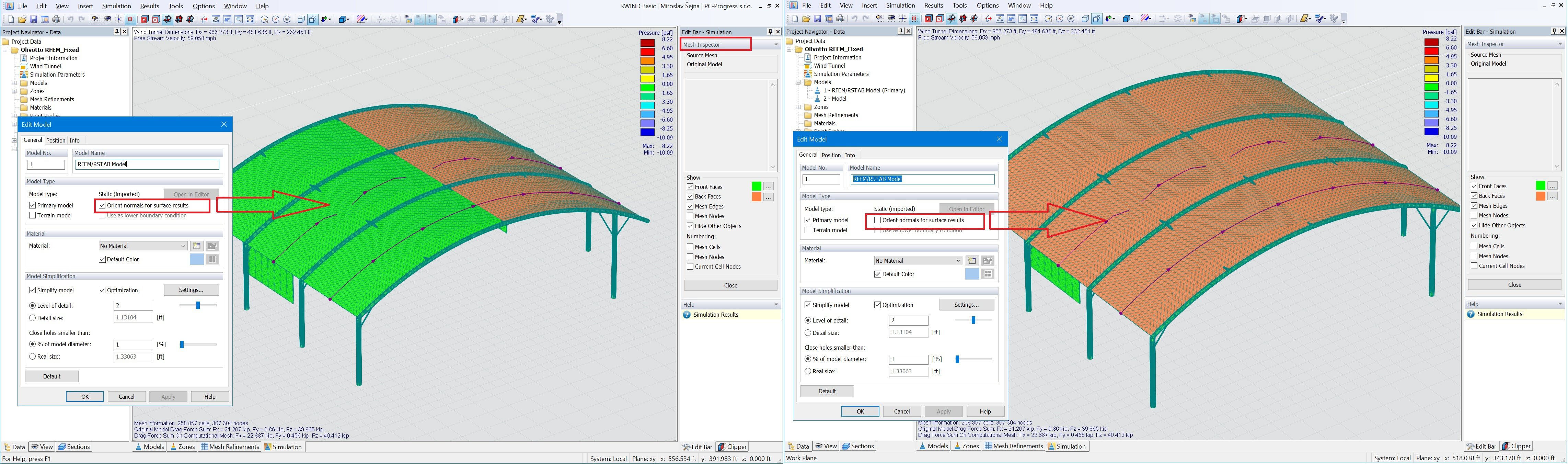Open the Mesh Inspector dropdown arrow in left Edit Bar
1568x464 pixels.
point(775,44)
